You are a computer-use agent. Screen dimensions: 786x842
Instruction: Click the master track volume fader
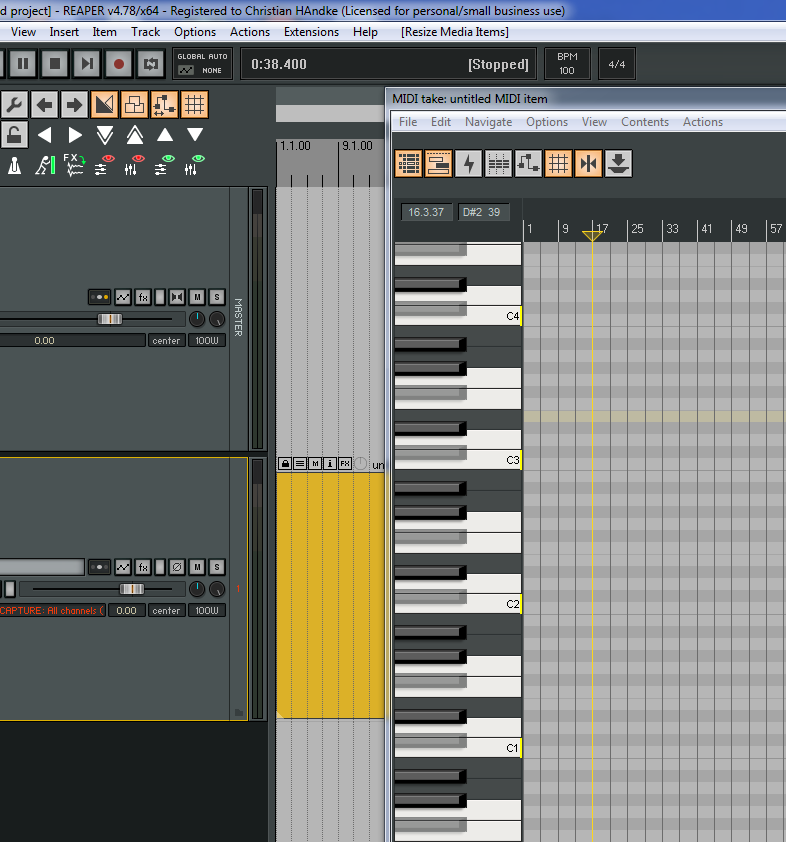[109, 319]
